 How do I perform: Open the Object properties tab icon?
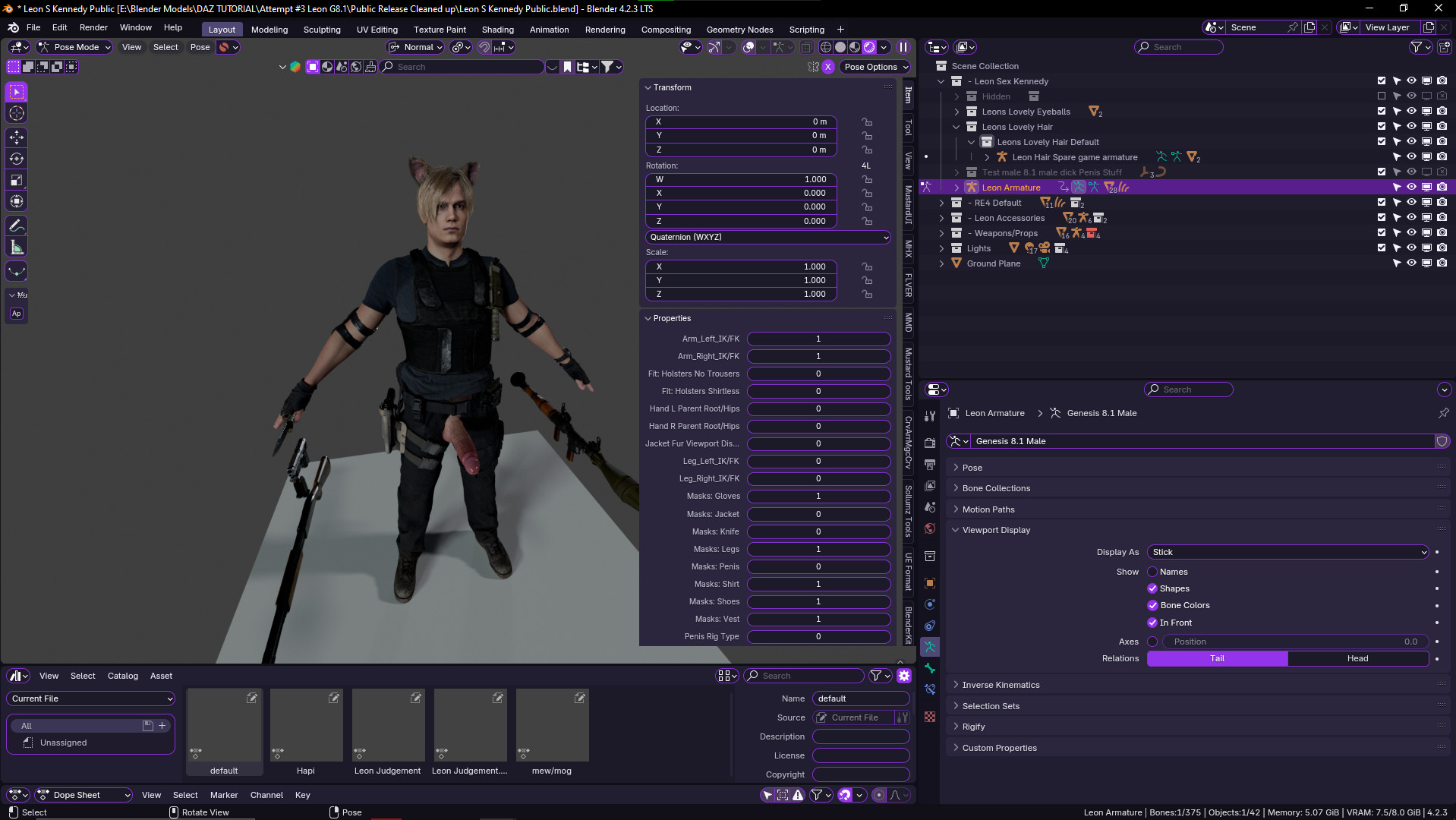(930, 583)
